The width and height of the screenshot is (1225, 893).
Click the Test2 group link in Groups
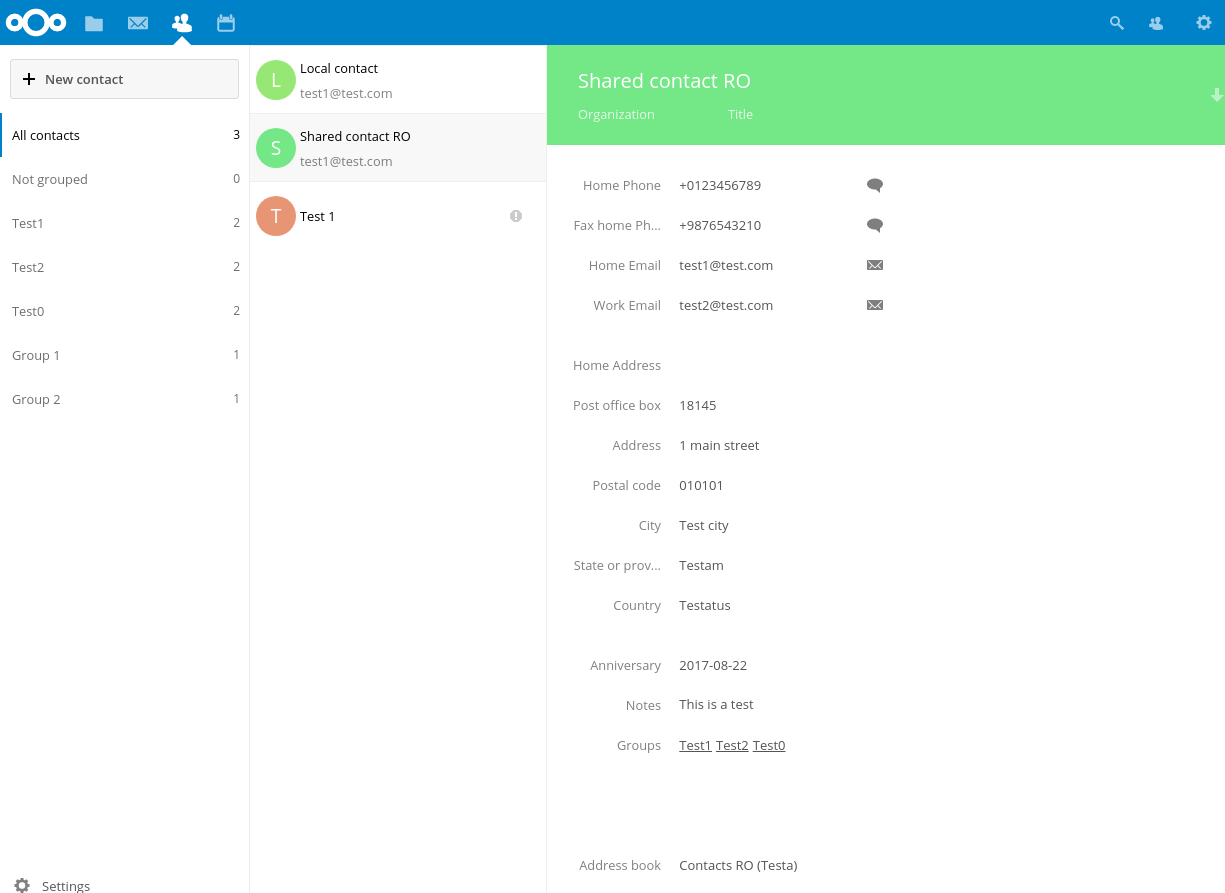click(732, 745)
